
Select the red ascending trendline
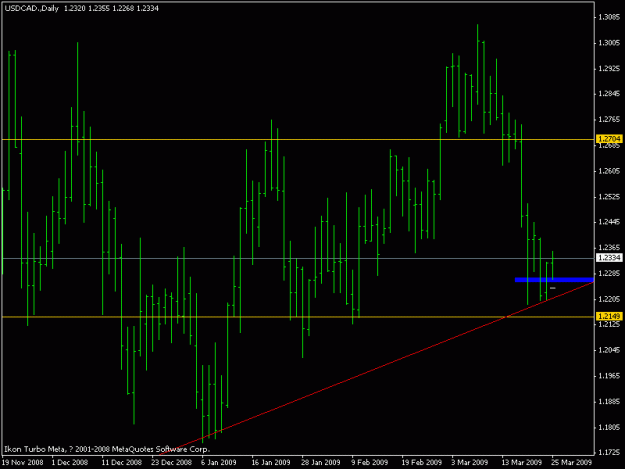click(377, 369)
